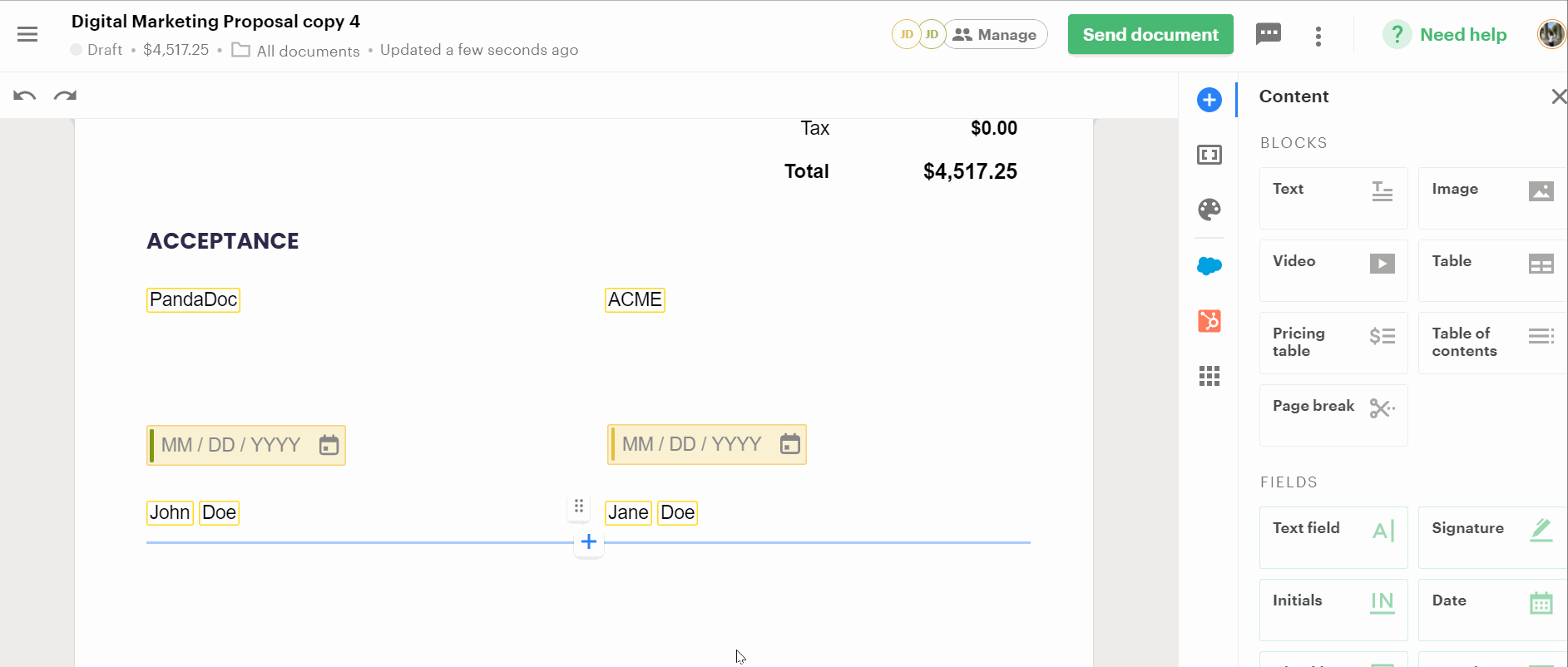Click the Jane first name token
This screenshot has height=667, width=1568.
pos(628,512)
